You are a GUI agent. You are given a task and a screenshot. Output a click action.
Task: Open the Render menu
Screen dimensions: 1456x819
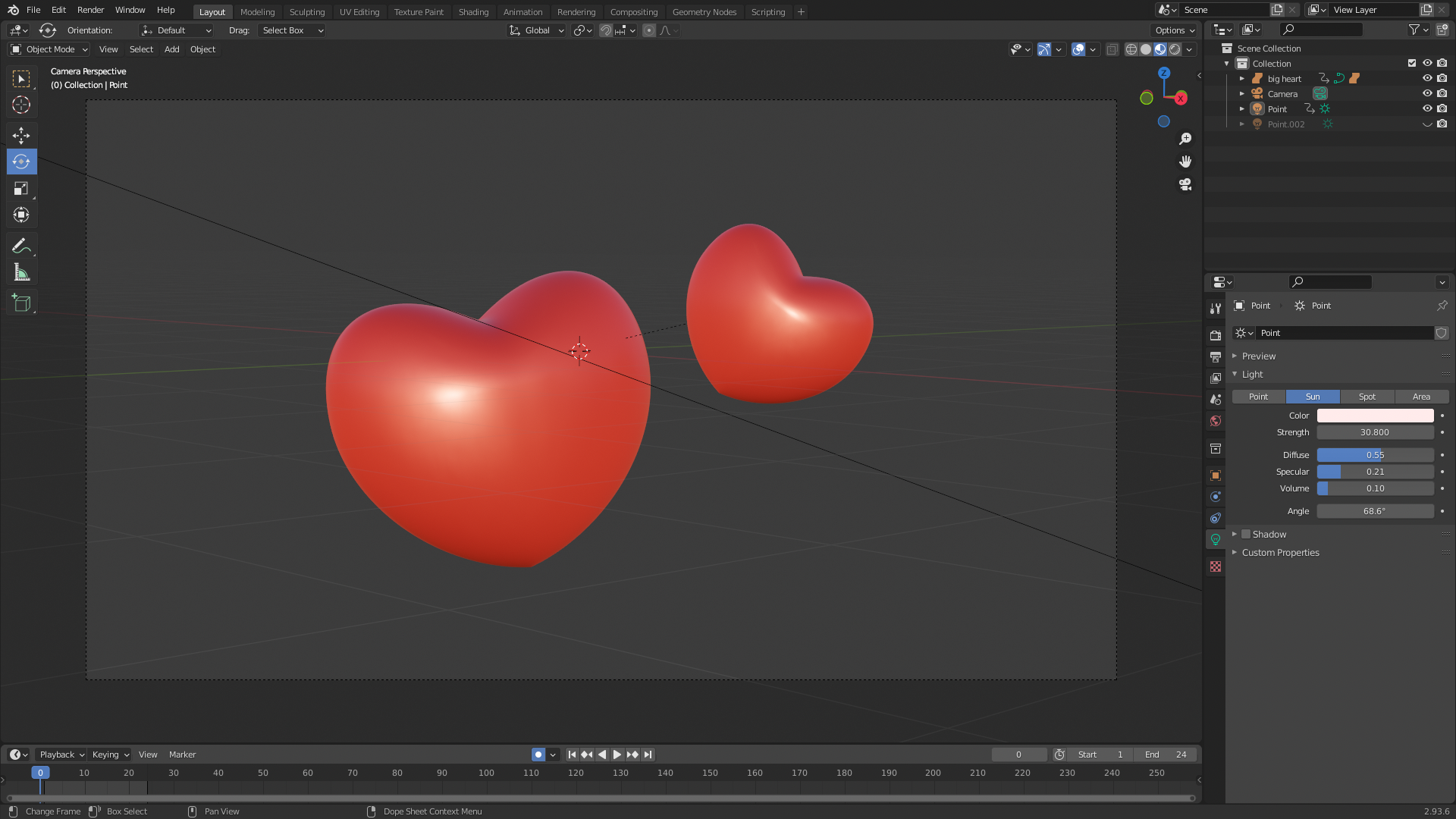coord(90,10)
